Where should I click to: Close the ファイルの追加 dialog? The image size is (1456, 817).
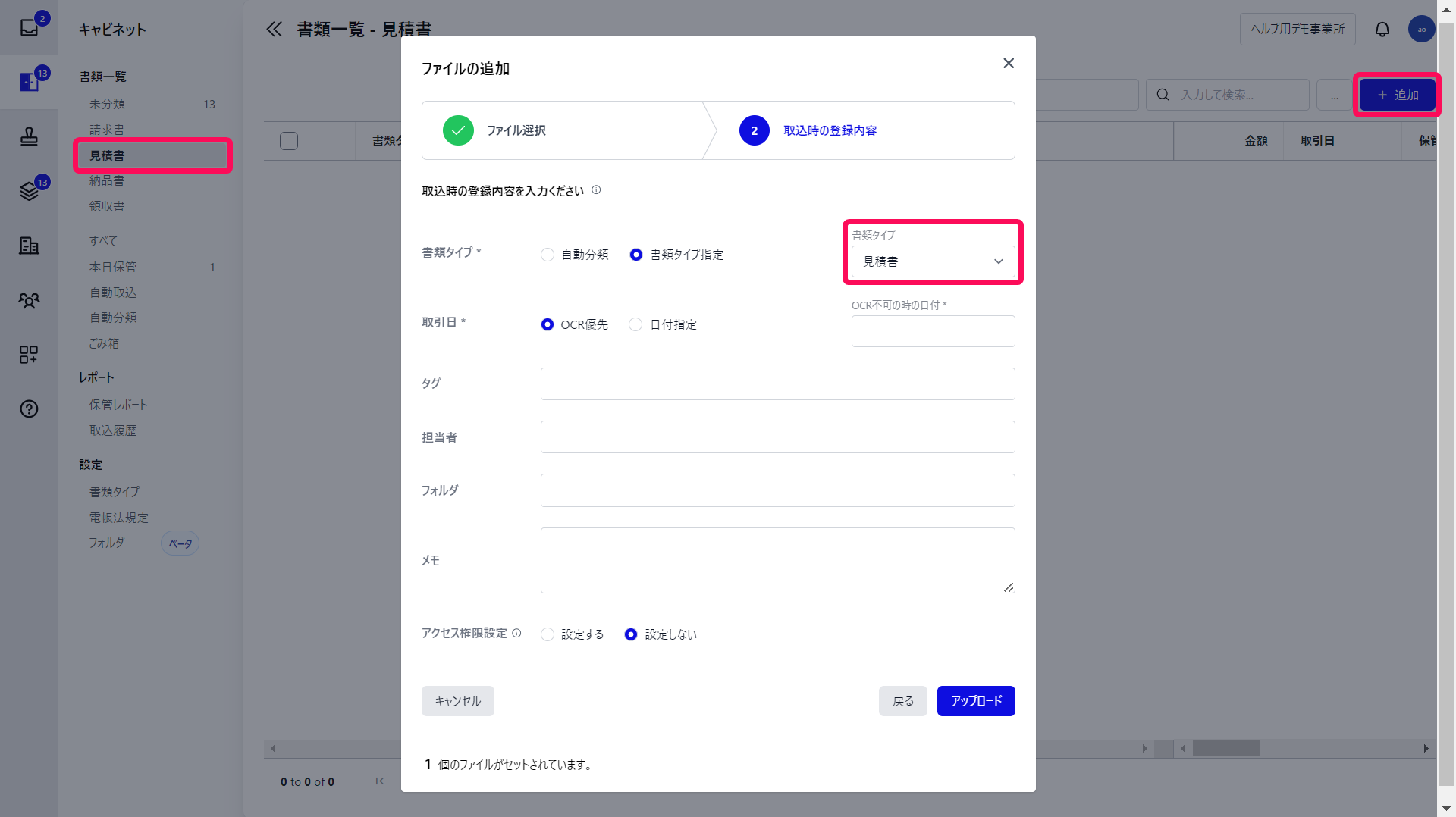click(1009, 63)
